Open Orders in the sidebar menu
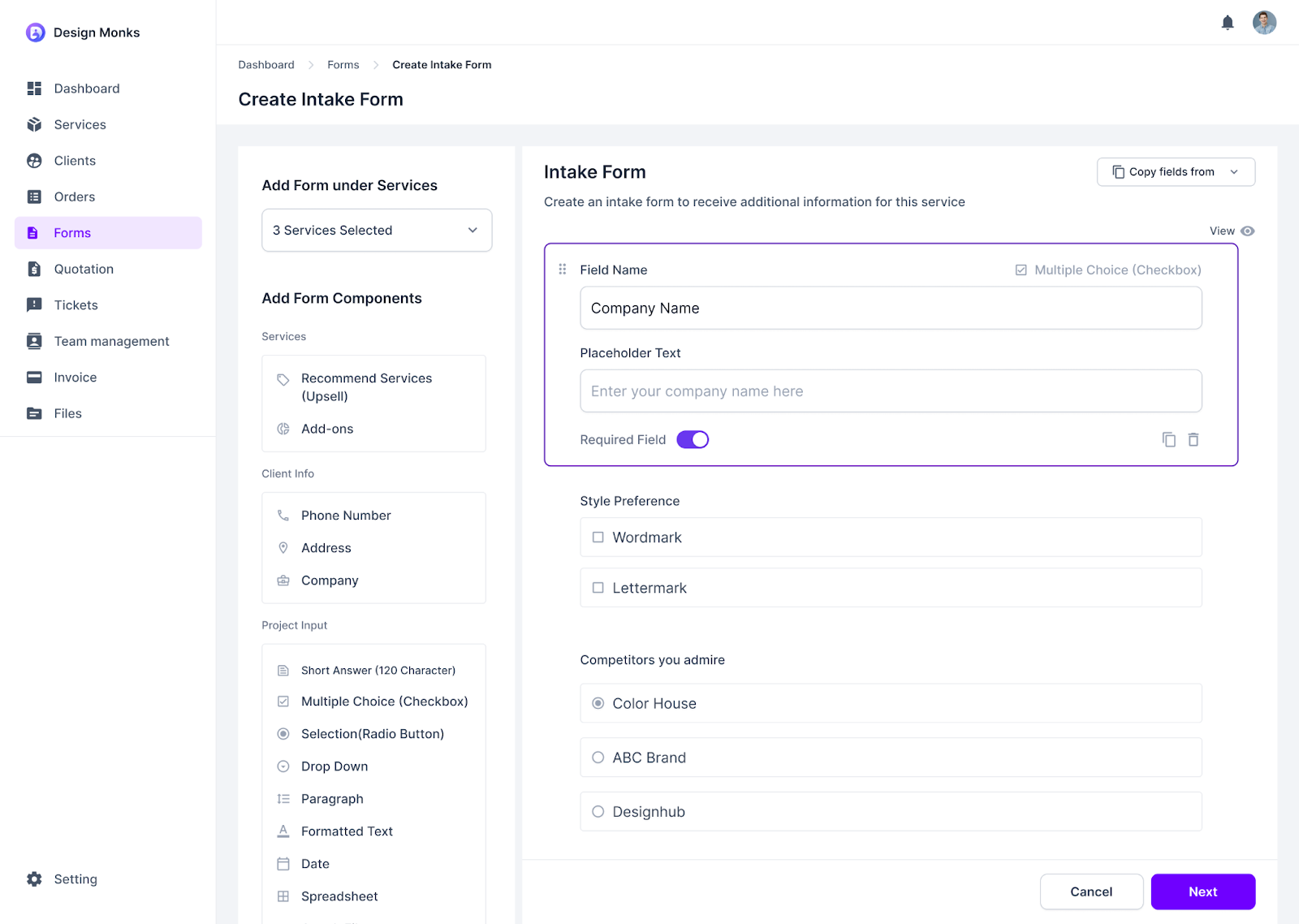Screen dimensions: 1299x924 (x=108, y=196)
